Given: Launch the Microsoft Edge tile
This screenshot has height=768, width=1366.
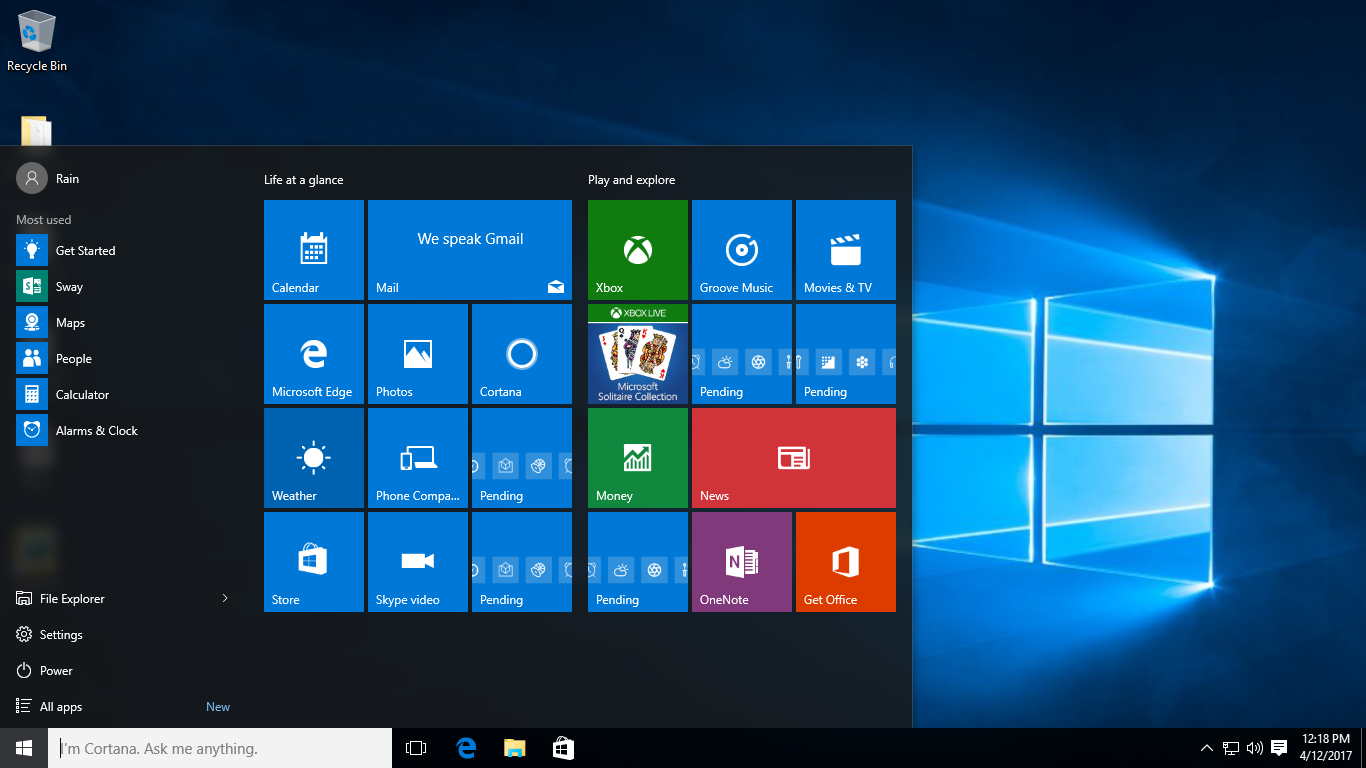Looking at the screenshot, I should 314,354.
